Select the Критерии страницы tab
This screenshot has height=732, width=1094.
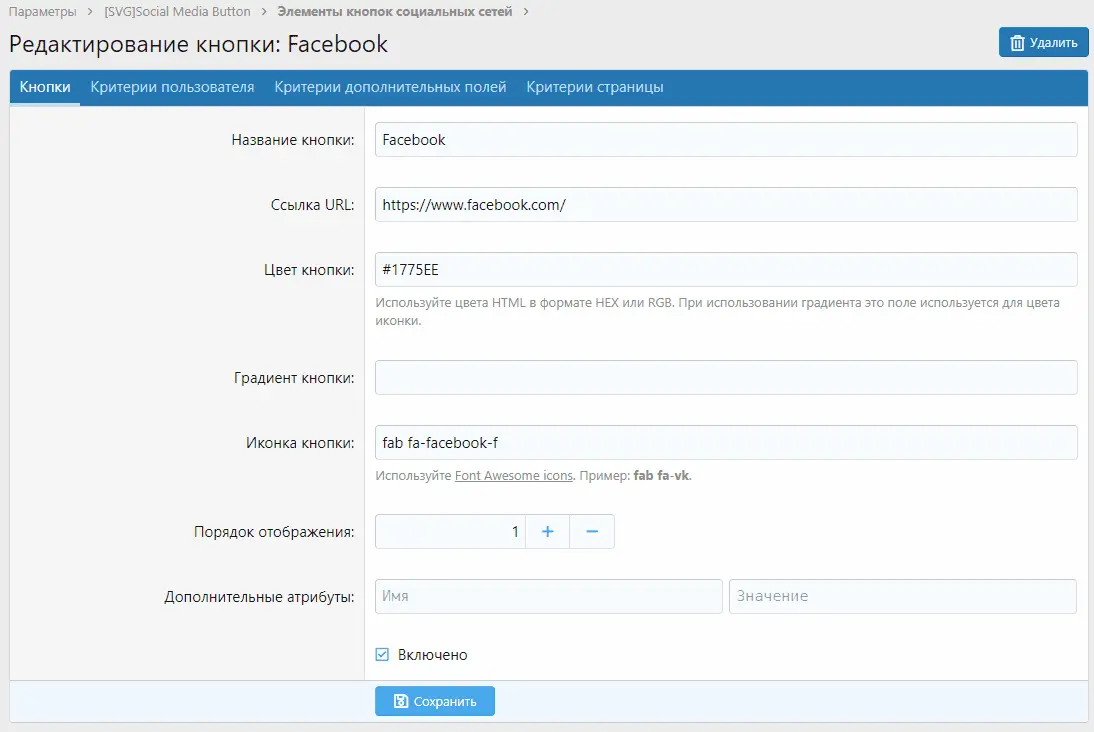(x=594, y=87)
